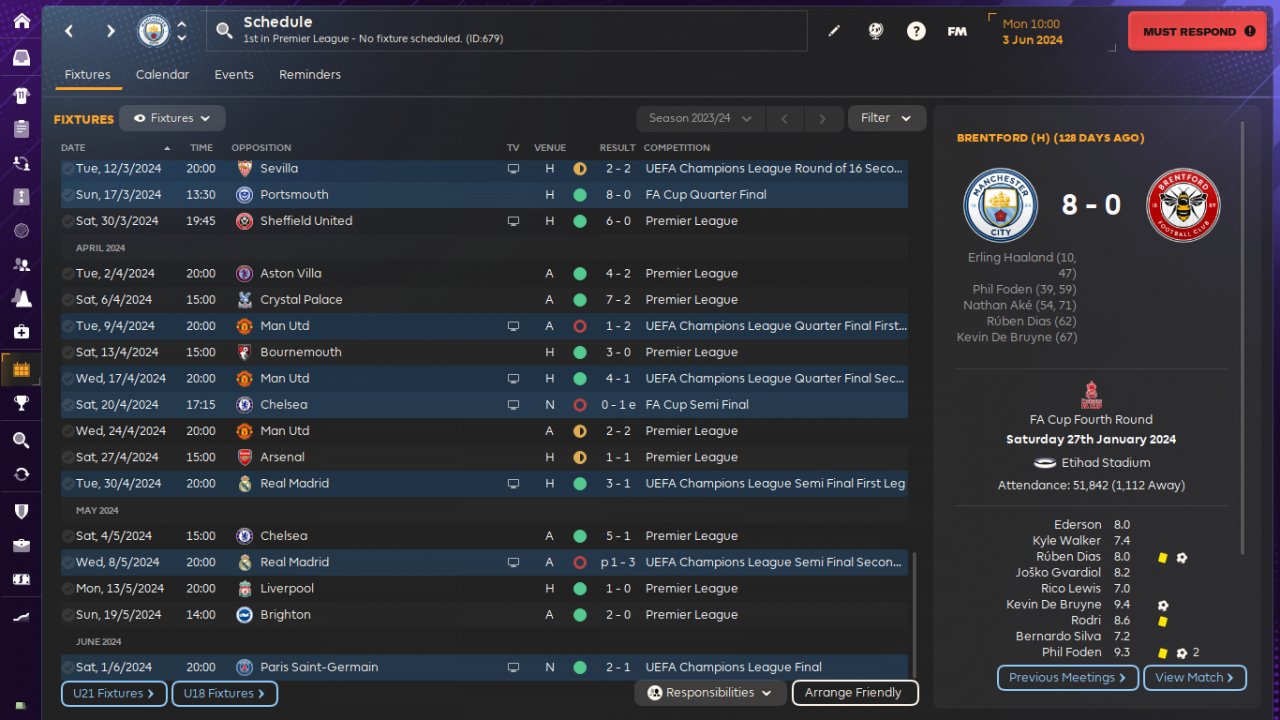Screen dimensions: 1280x720
Task: Open Previous Meetings for Brentford match
Action: tap(1068, 677)
